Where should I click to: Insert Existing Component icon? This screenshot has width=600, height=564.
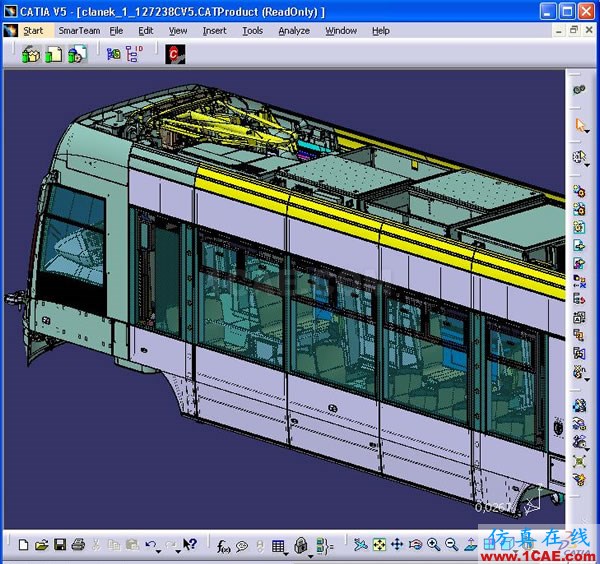[x=579, y=245]
